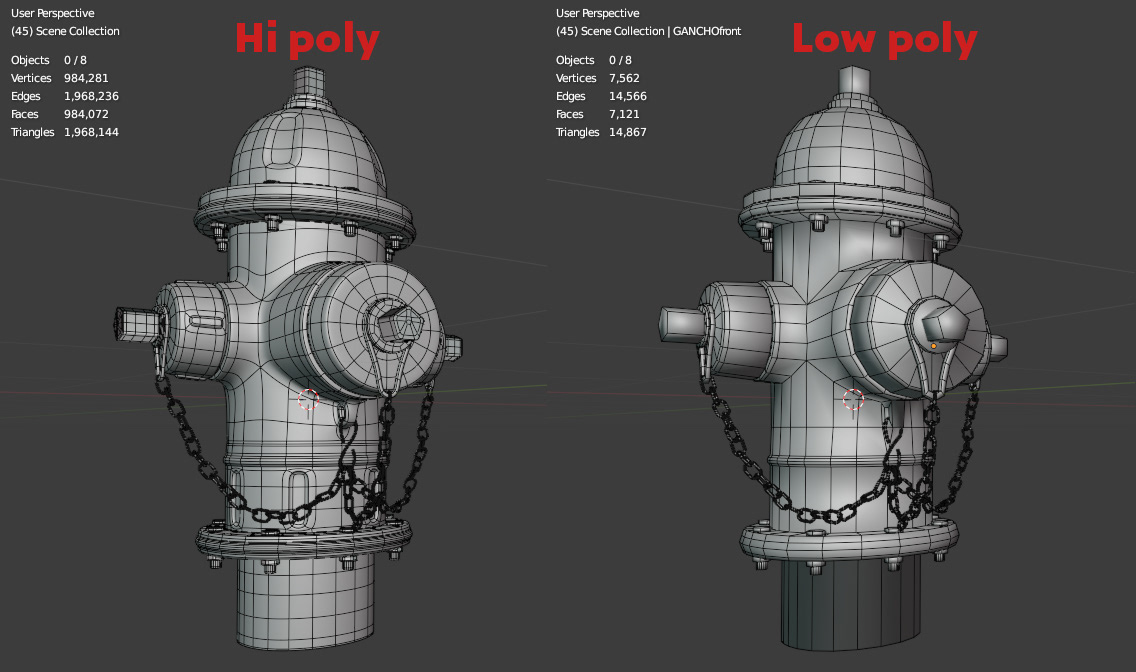1136x672 pixels.
Task: Click the Triangles 14,867 statistic
Action: [601, 133]
